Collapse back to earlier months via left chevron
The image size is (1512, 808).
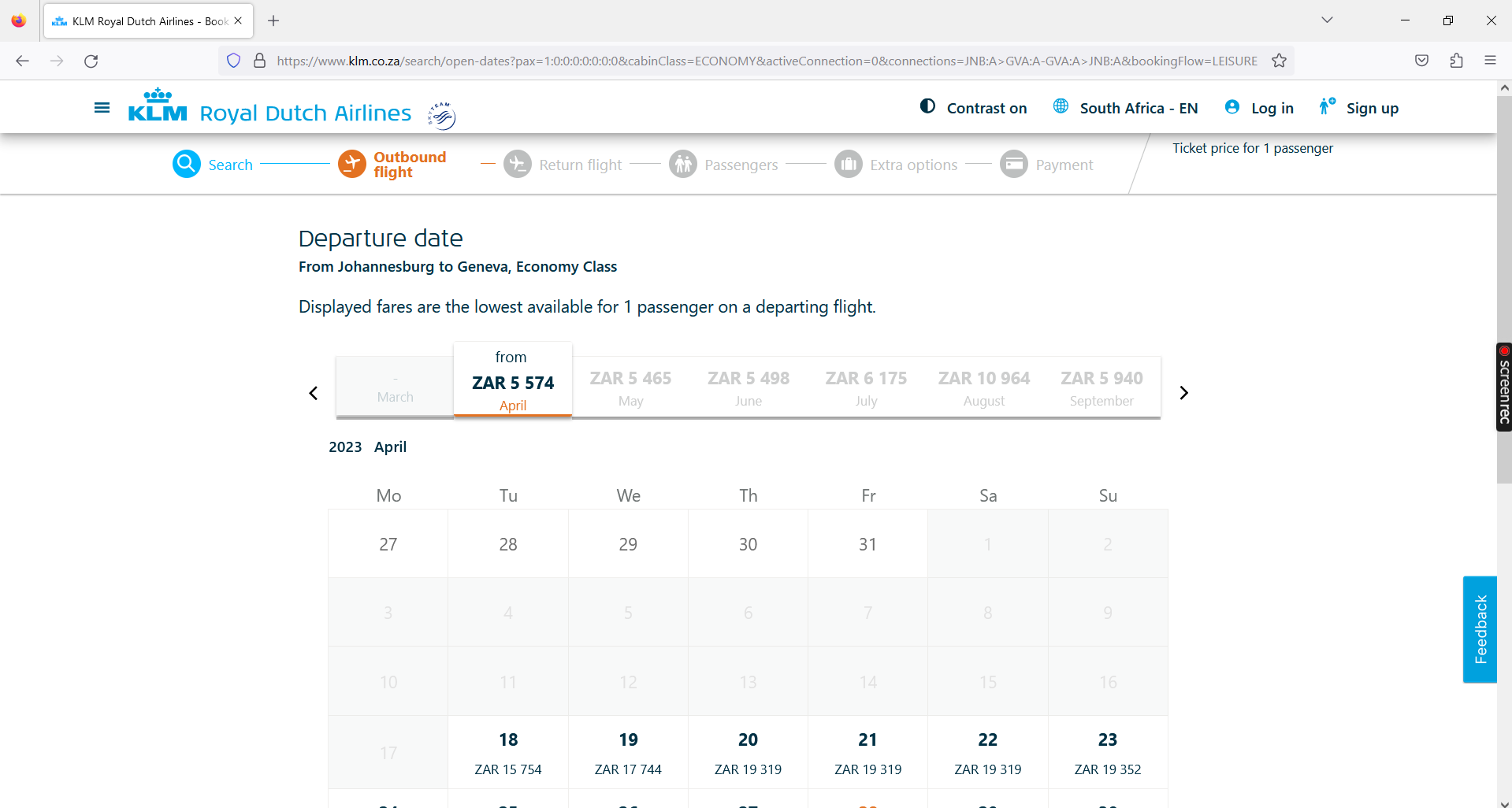tap(313, 392)
